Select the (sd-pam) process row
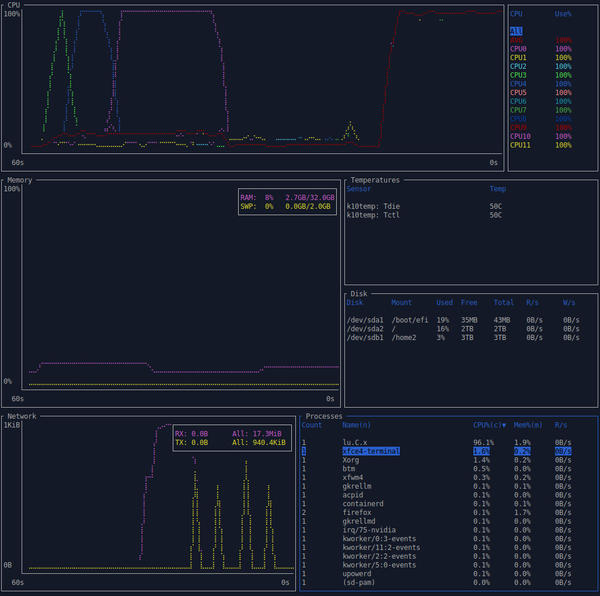This screenshot has height=596, width=600. tap(436, 583)
